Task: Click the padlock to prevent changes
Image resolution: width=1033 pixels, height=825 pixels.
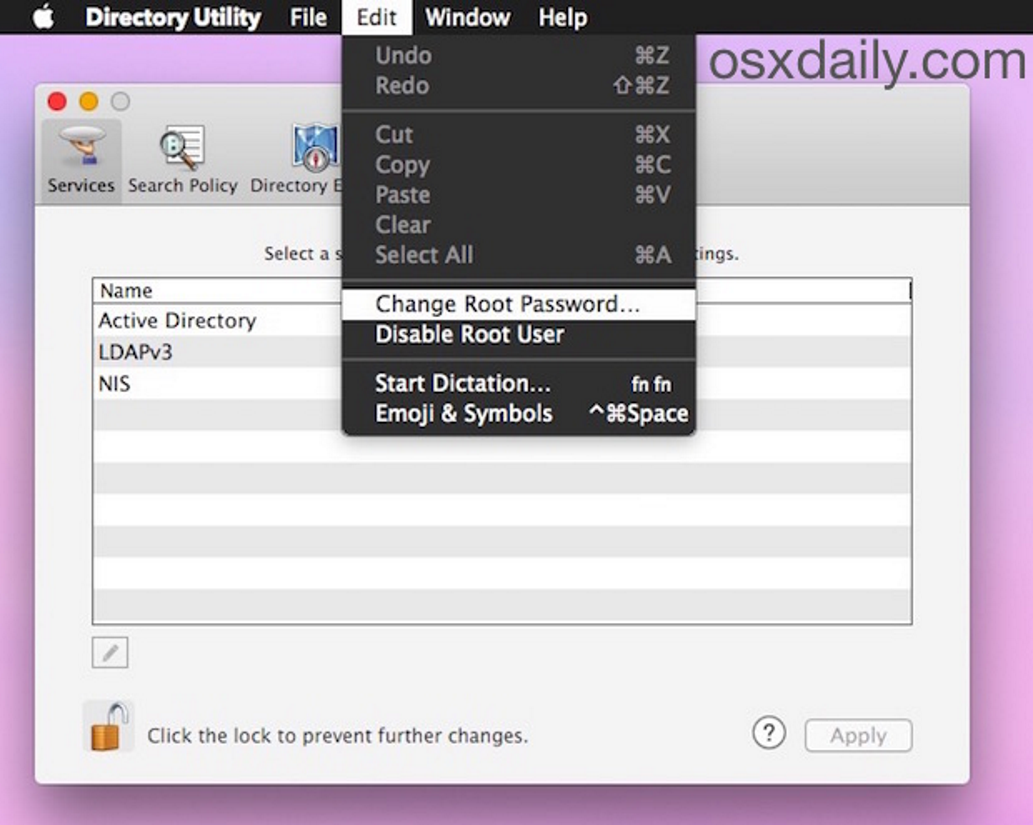Action: (108, 727)
